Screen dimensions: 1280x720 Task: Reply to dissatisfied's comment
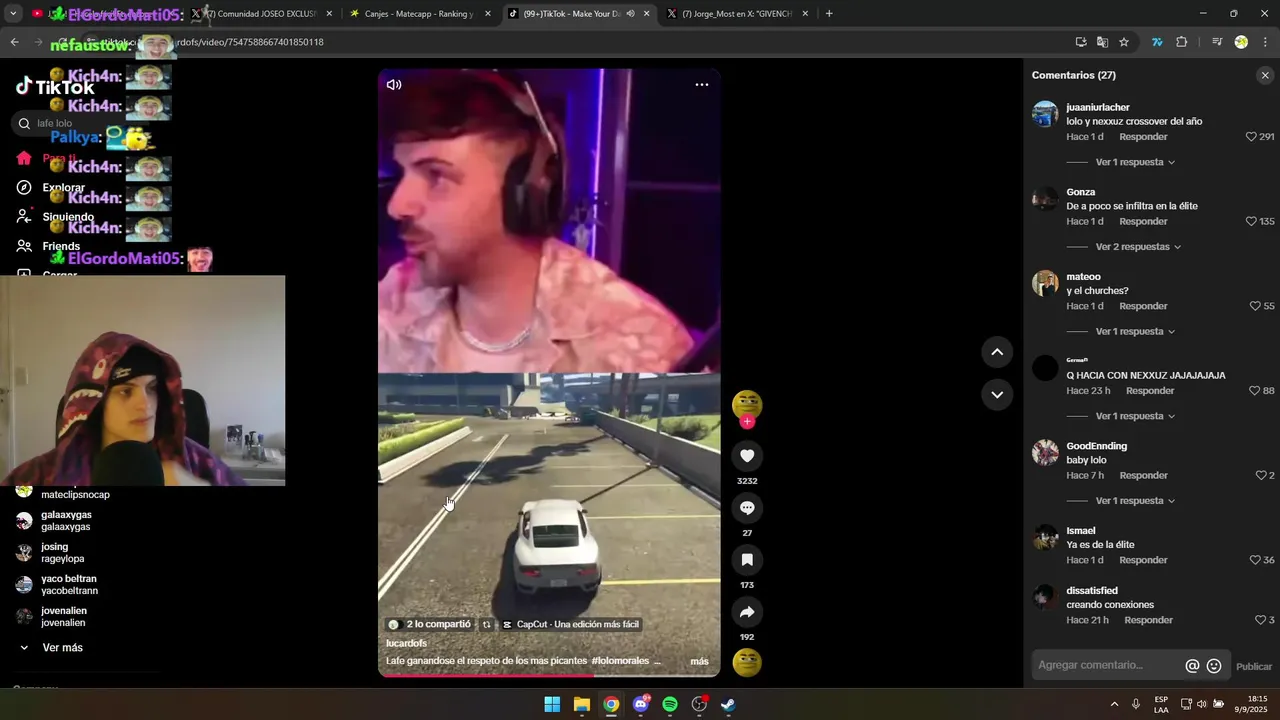[x=1148, y=620]
